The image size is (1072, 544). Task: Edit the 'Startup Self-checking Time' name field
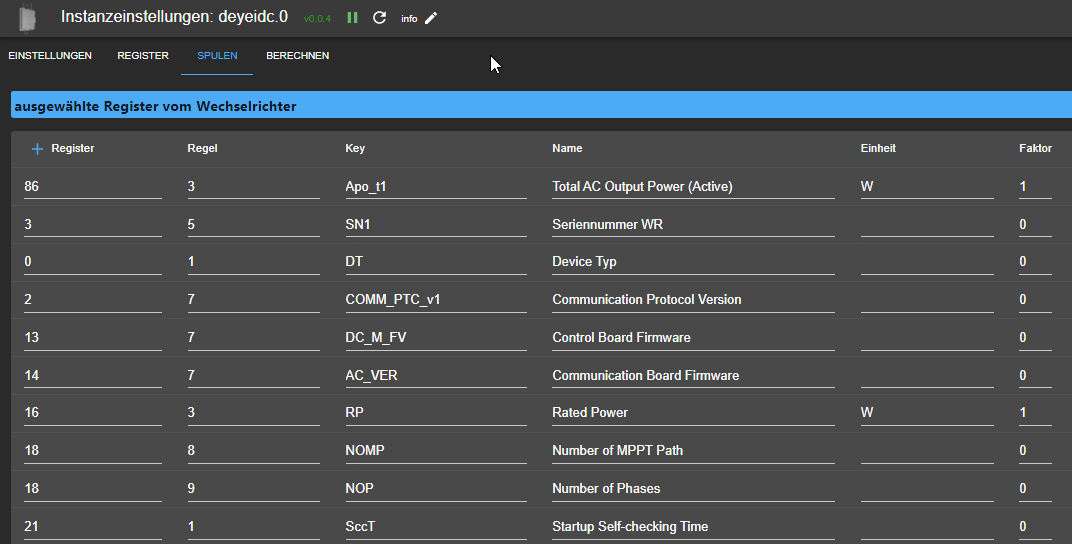[692, 527]
